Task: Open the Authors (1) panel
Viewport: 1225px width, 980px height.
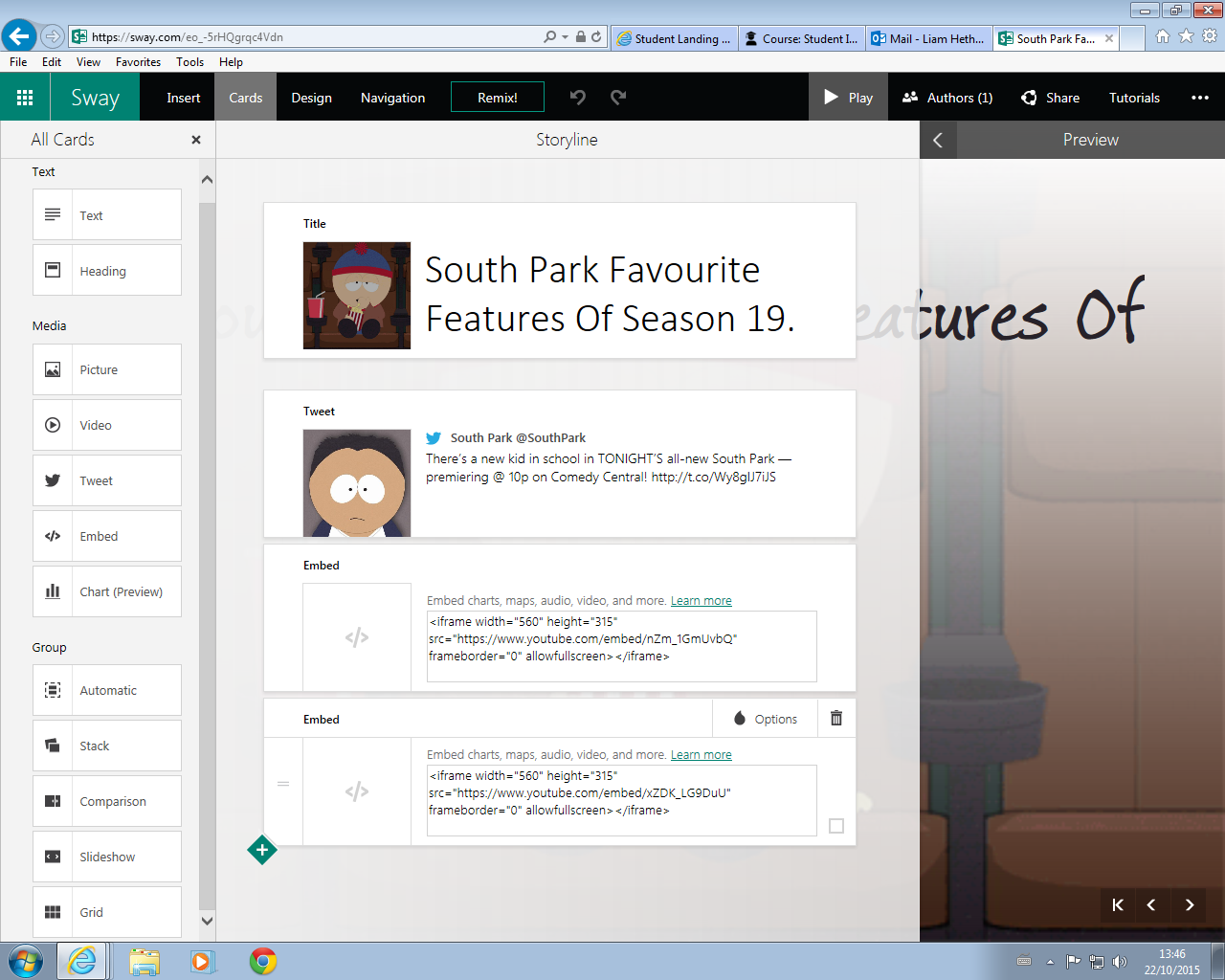Action: point(947,98)
